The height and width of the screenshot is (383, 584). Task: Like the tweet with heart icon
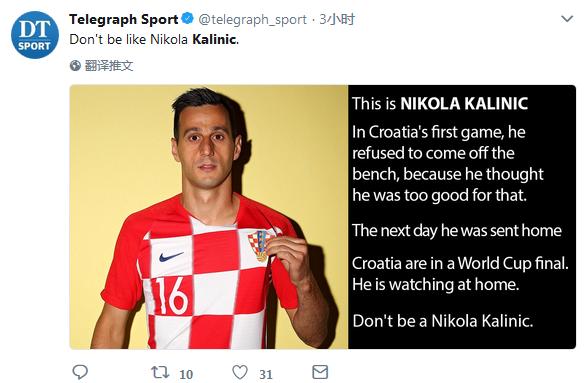[x=240, y=372]
